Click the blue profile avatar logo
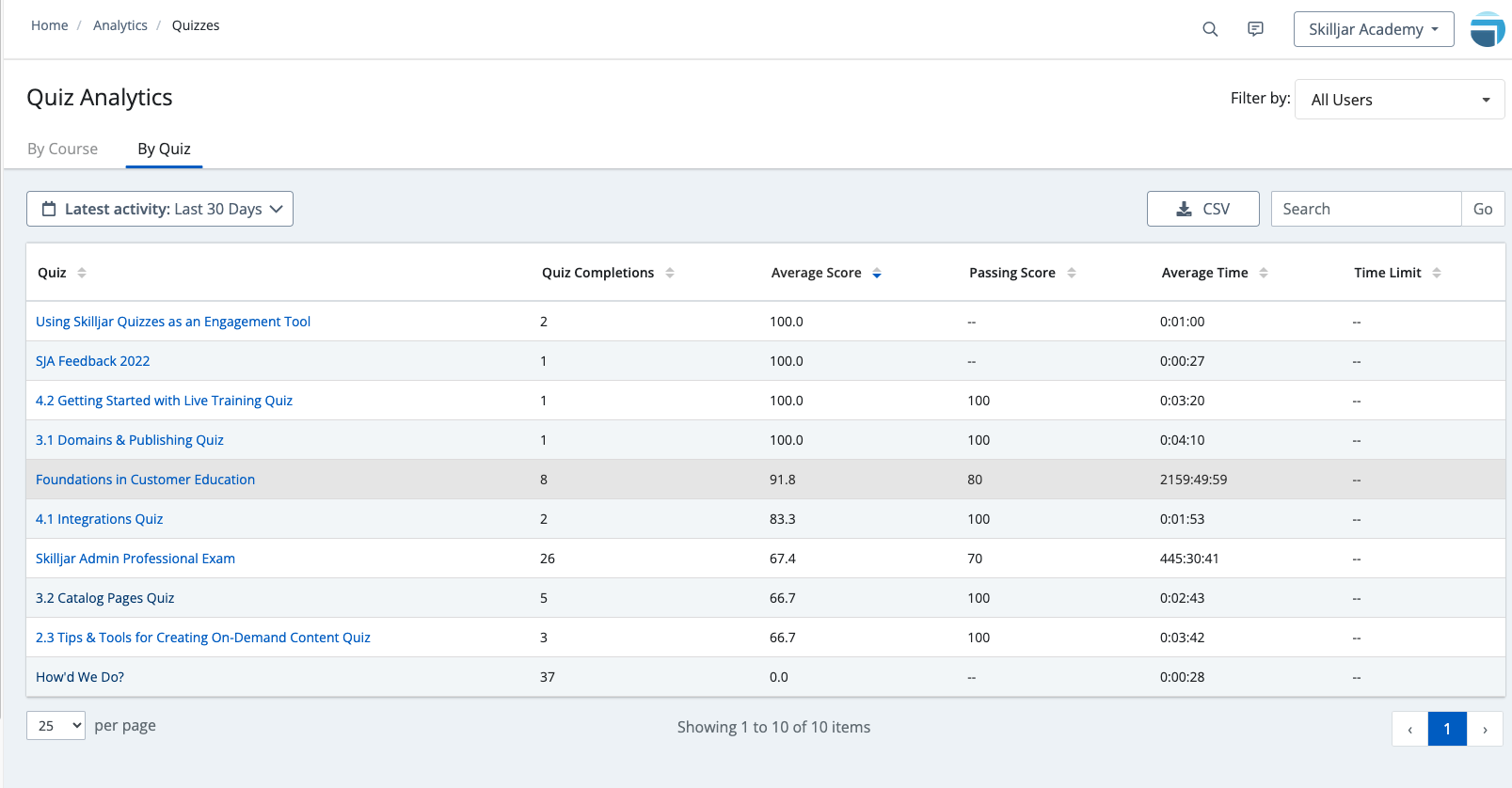This screenshot has height=788, width=1512. tap(1488, 29)
